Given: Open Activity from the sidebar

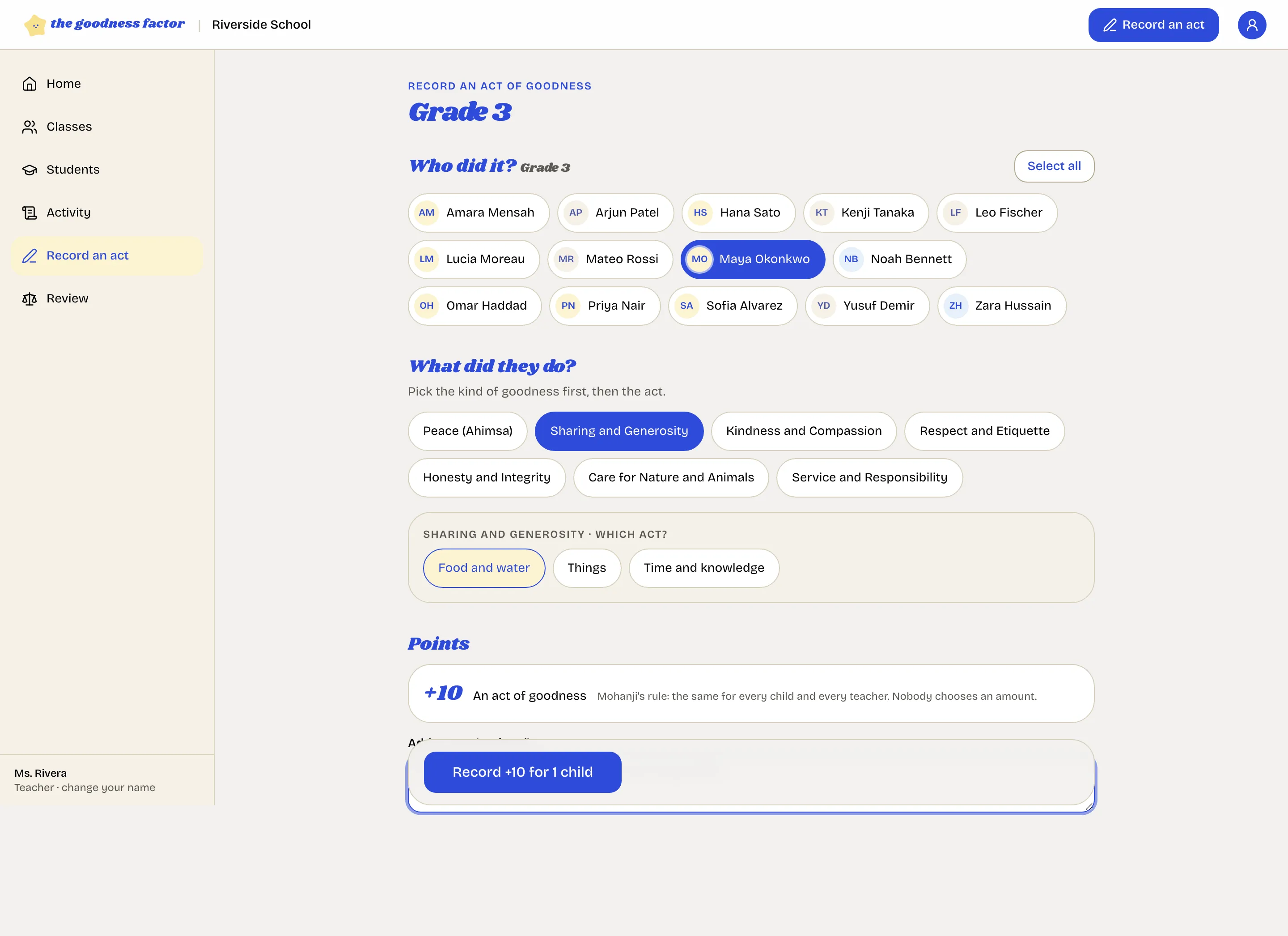Looking at the screenshot, I should (107, 213).
